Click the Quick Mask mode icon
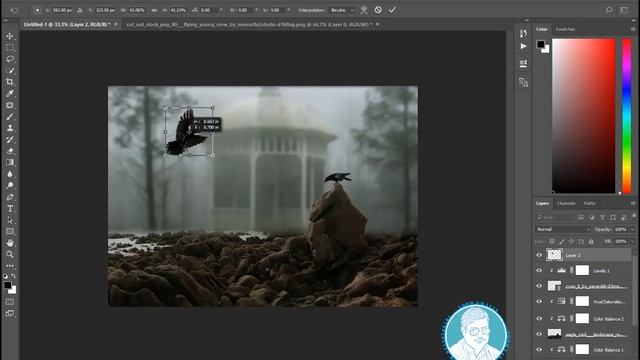 [10, 302]
